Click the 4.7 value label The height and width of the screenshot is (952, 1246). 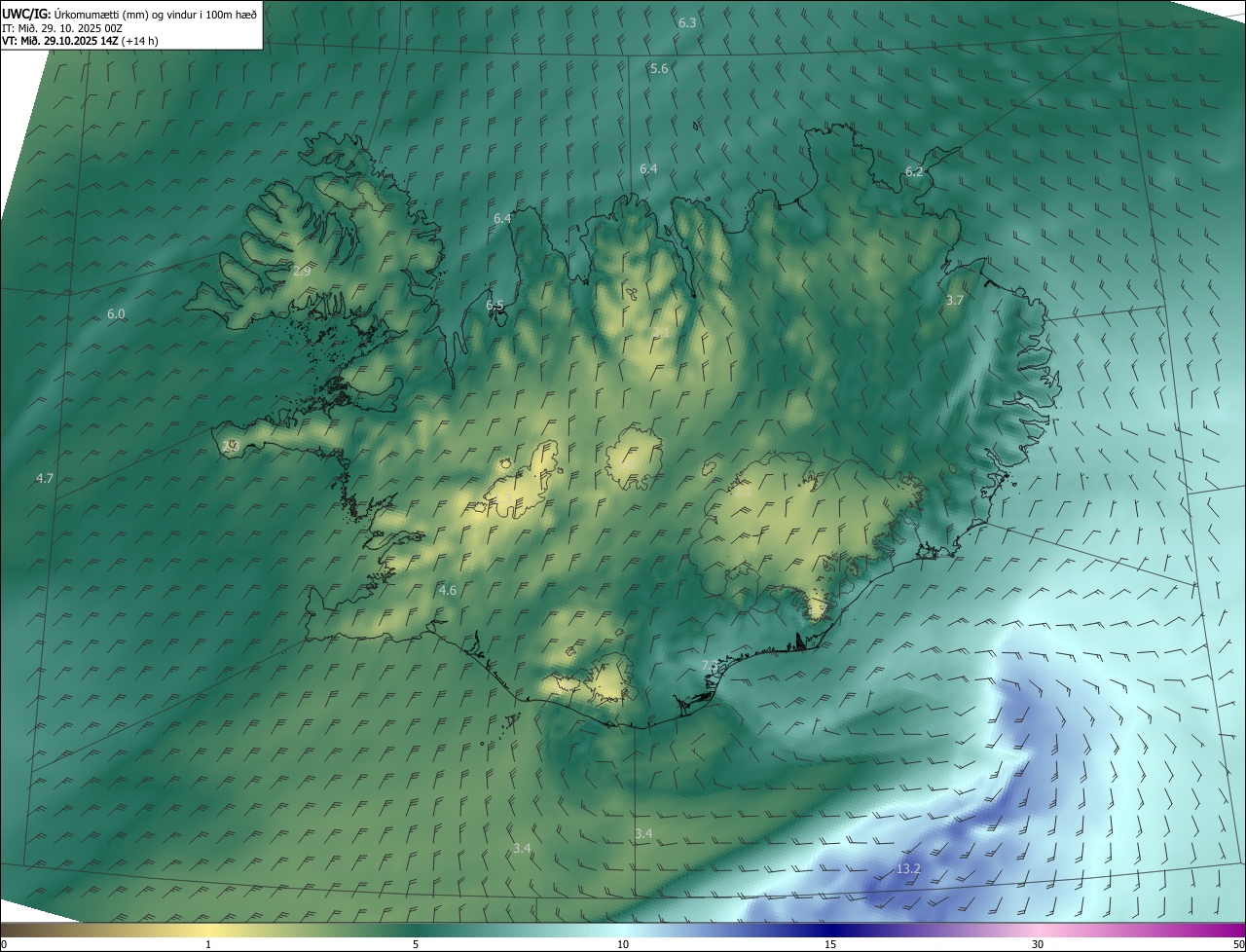45,478
